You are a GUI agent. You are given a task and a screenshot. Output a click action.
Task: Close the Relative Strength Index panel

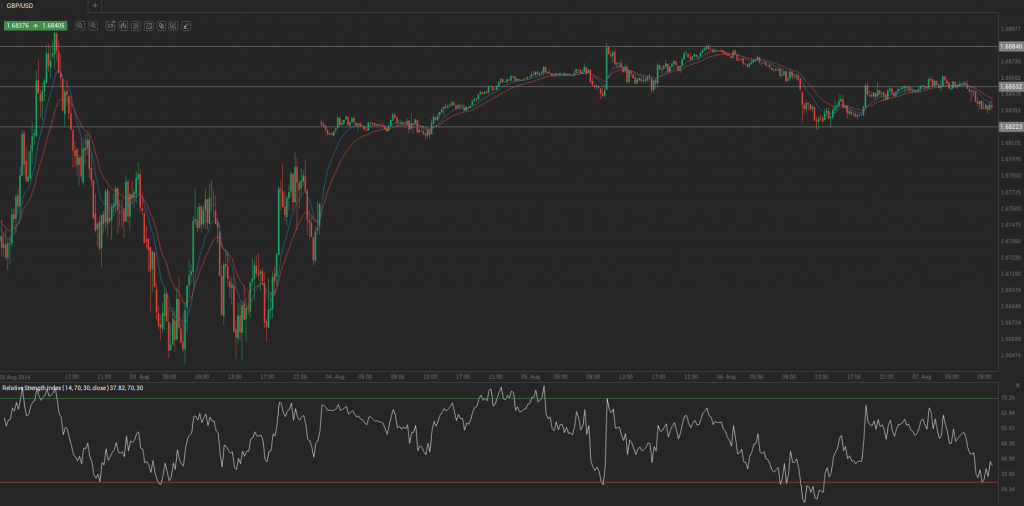click(1018, 386)
